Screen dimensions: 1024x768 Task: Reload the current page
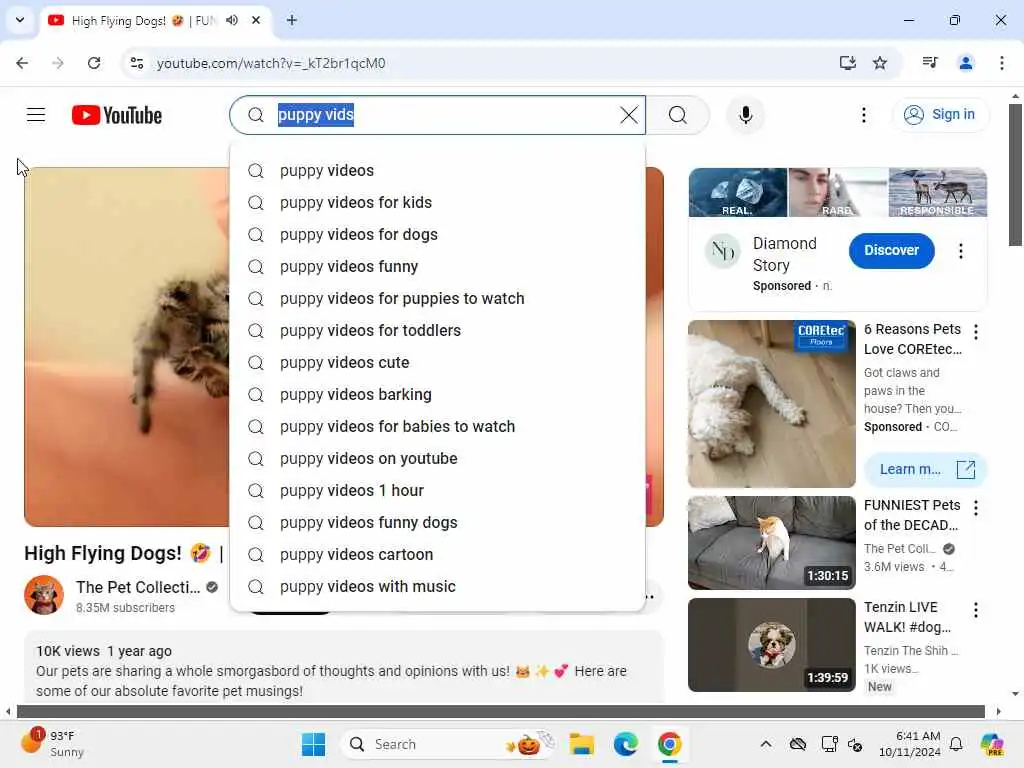(94, 63)
